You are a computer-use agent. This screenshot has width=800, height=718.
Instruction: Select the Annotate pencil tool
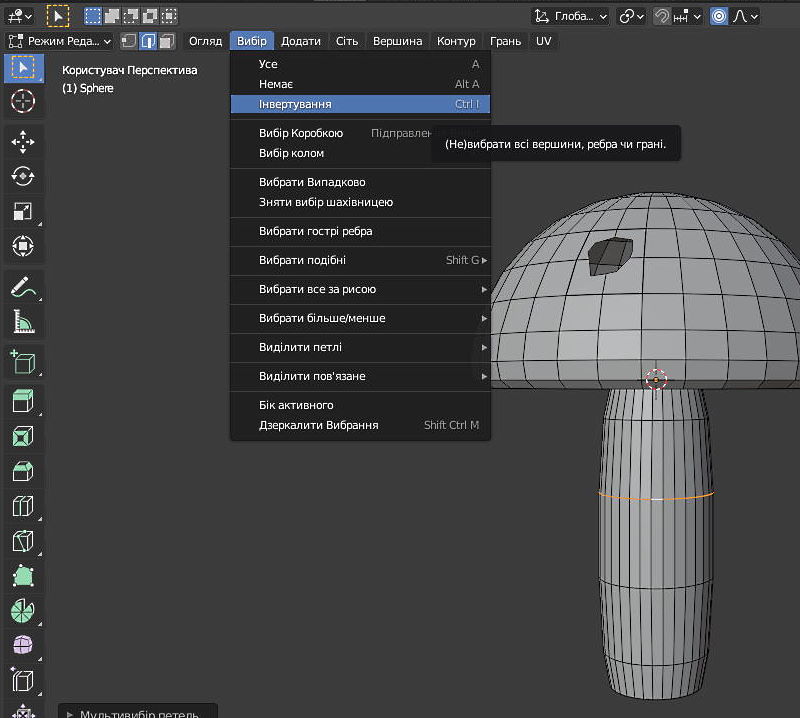pyautogui.click(x=23, y=287)
